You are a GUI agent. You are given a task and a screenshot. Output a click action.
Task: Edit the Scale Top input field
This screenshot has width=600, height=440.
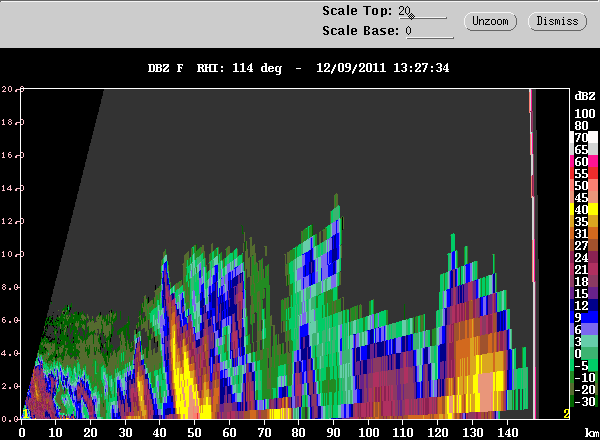[422, 11]
